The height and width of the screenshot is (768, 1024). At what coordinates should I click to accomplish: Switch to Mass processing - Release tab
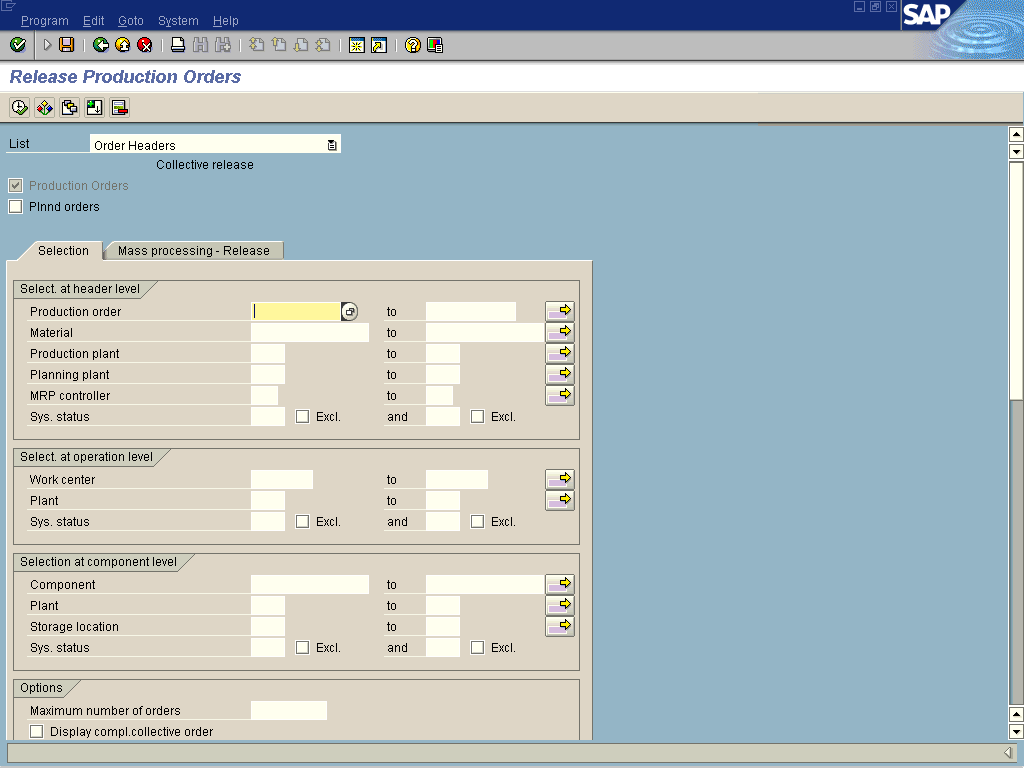(x=194, y=251)
